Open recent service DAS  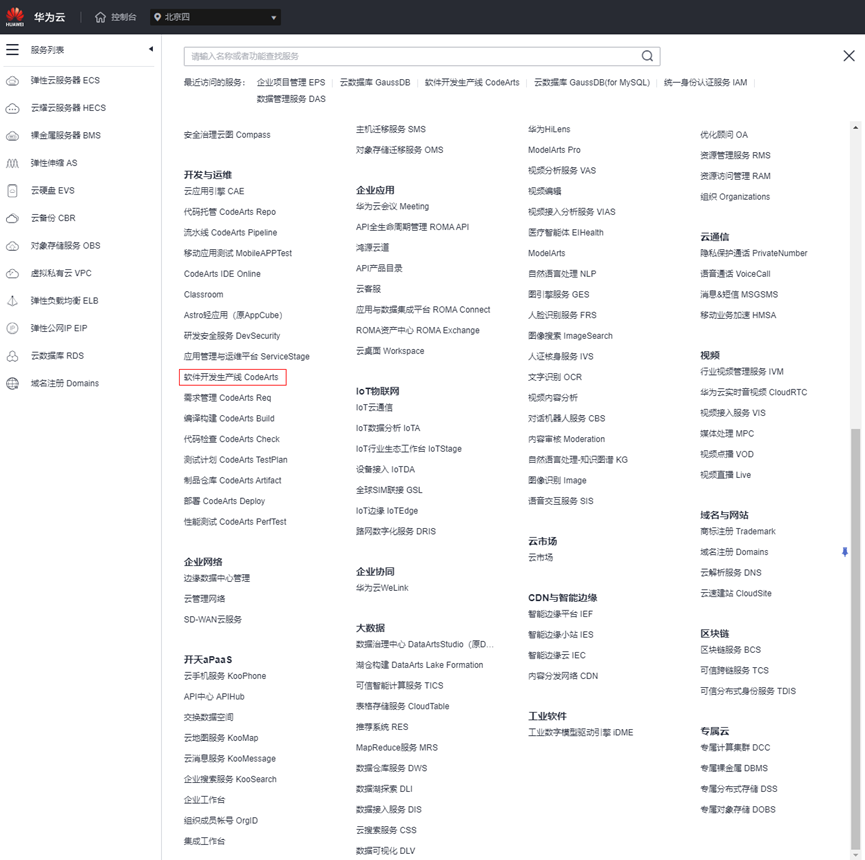point(291,99)
